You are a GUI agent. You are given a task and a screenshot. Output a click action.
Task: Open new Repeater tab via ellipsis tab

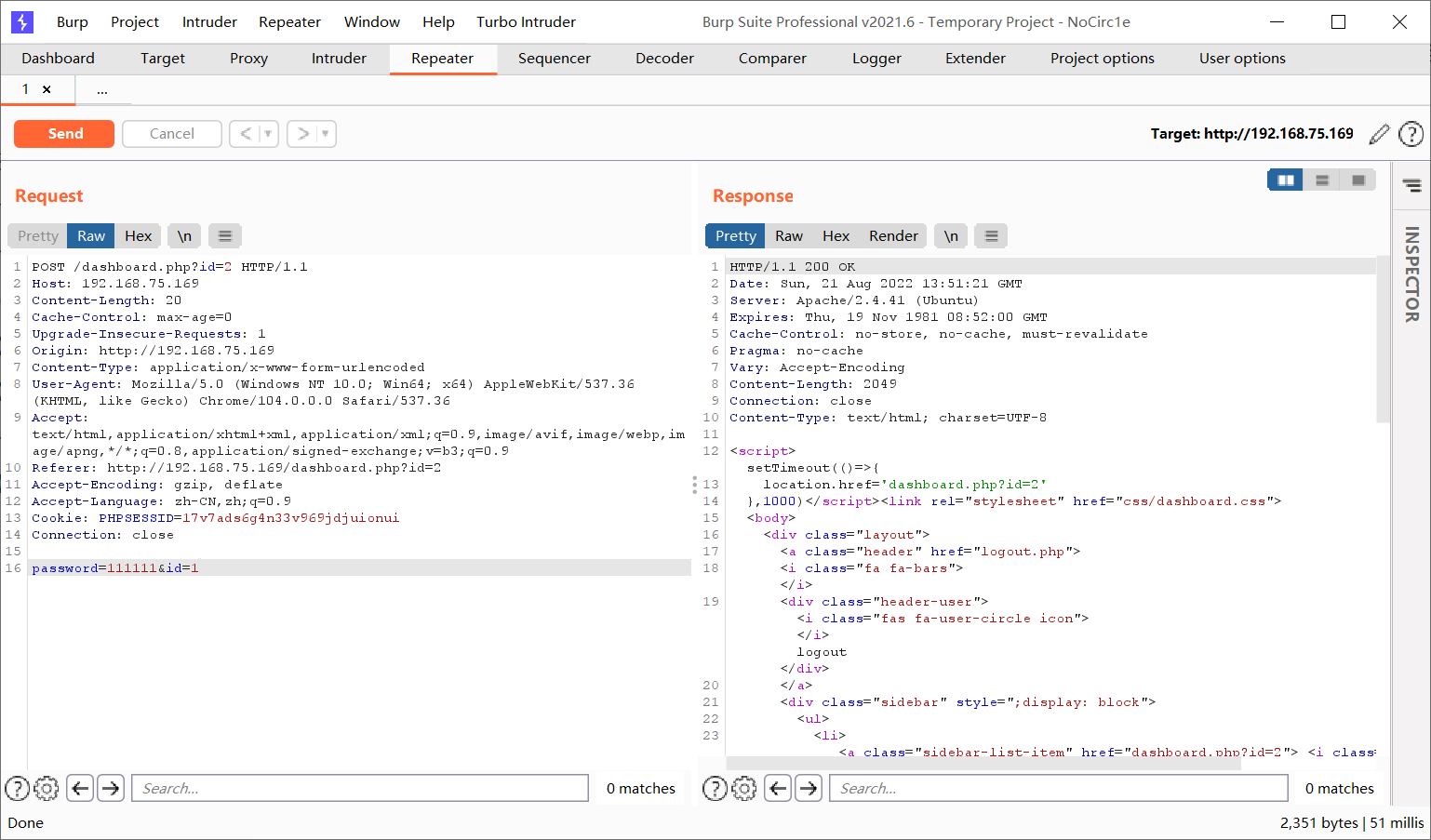102,90
